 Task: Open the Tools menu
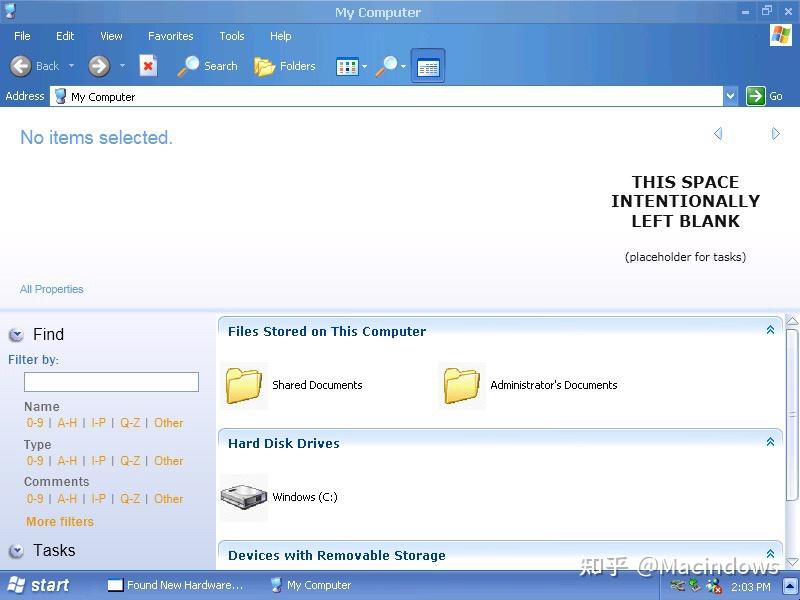[x=231, y=35]
